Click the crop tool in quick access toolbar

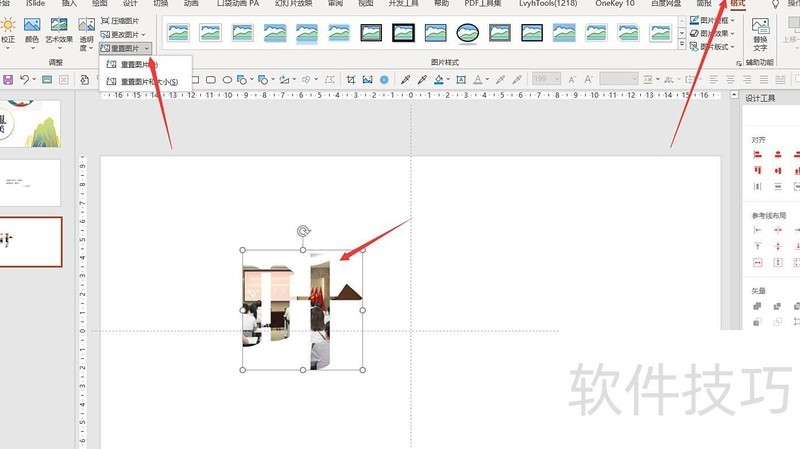pos(351,79)
